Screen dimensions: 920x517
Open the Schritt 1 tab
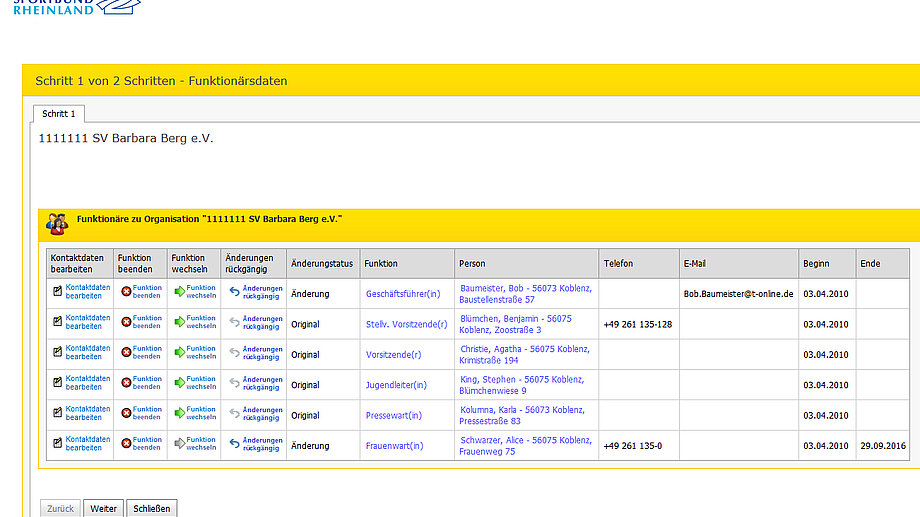(x=58, y=114)
